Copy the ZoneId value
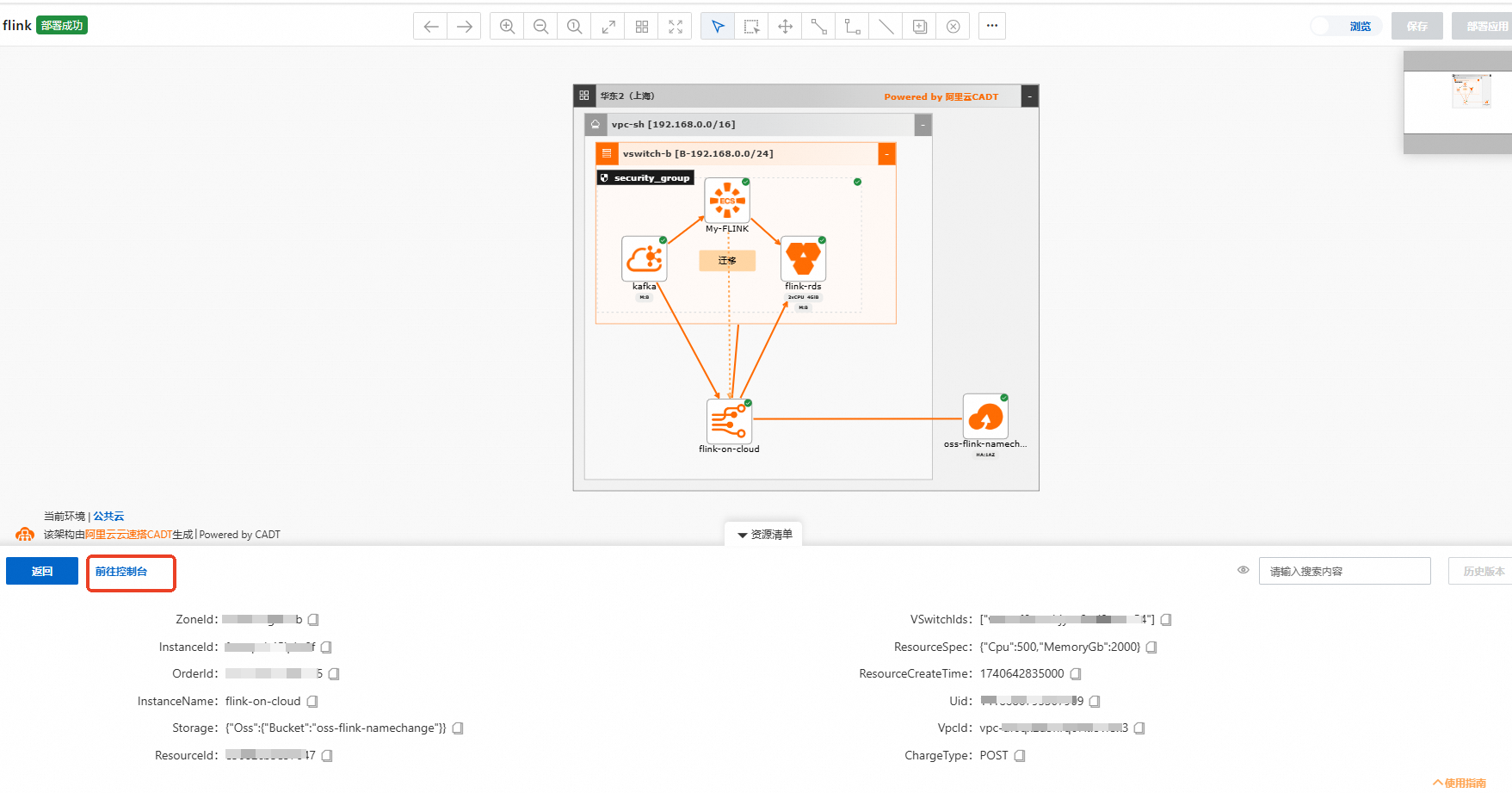Image resolution: width=1512 pixels, height=793 pixels. [313, 620]
